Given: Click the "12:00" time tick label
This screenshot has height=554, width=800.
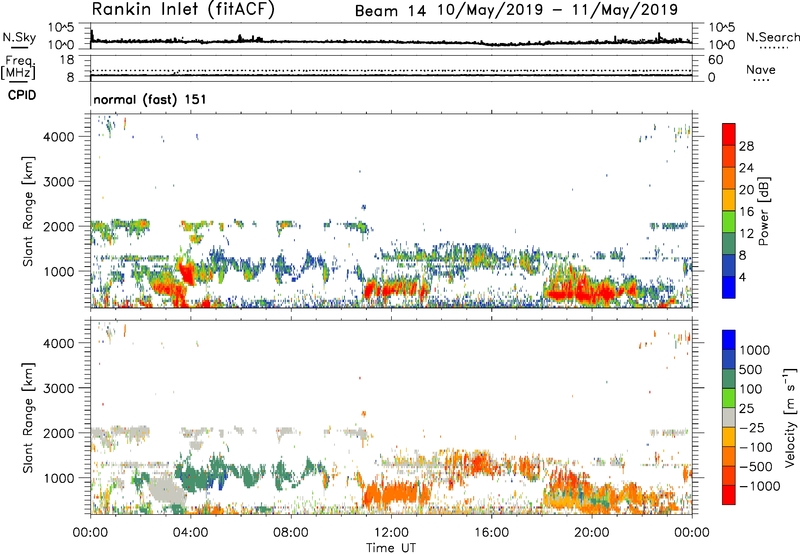Looking at the screenshot, I should 391,533.
